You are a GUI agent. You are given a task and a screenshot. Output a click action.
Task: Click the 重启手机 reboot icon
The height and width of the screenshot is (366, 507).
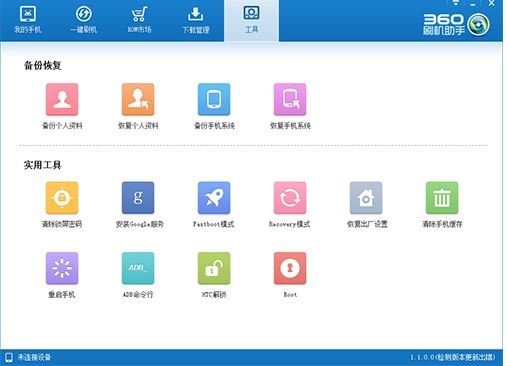coord(62,268)
